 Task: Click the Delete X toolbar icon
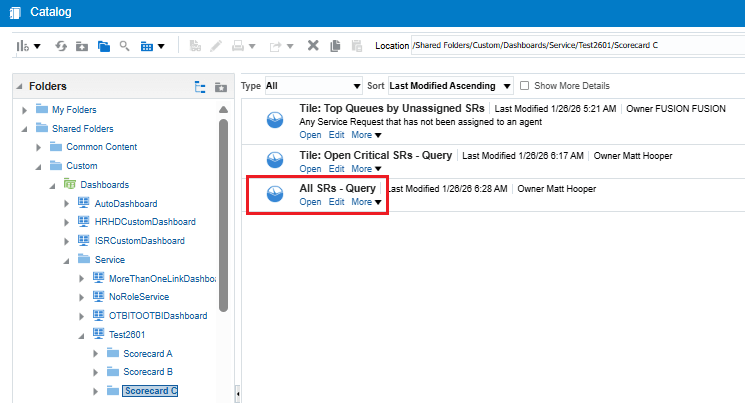(x=313, y=46)
